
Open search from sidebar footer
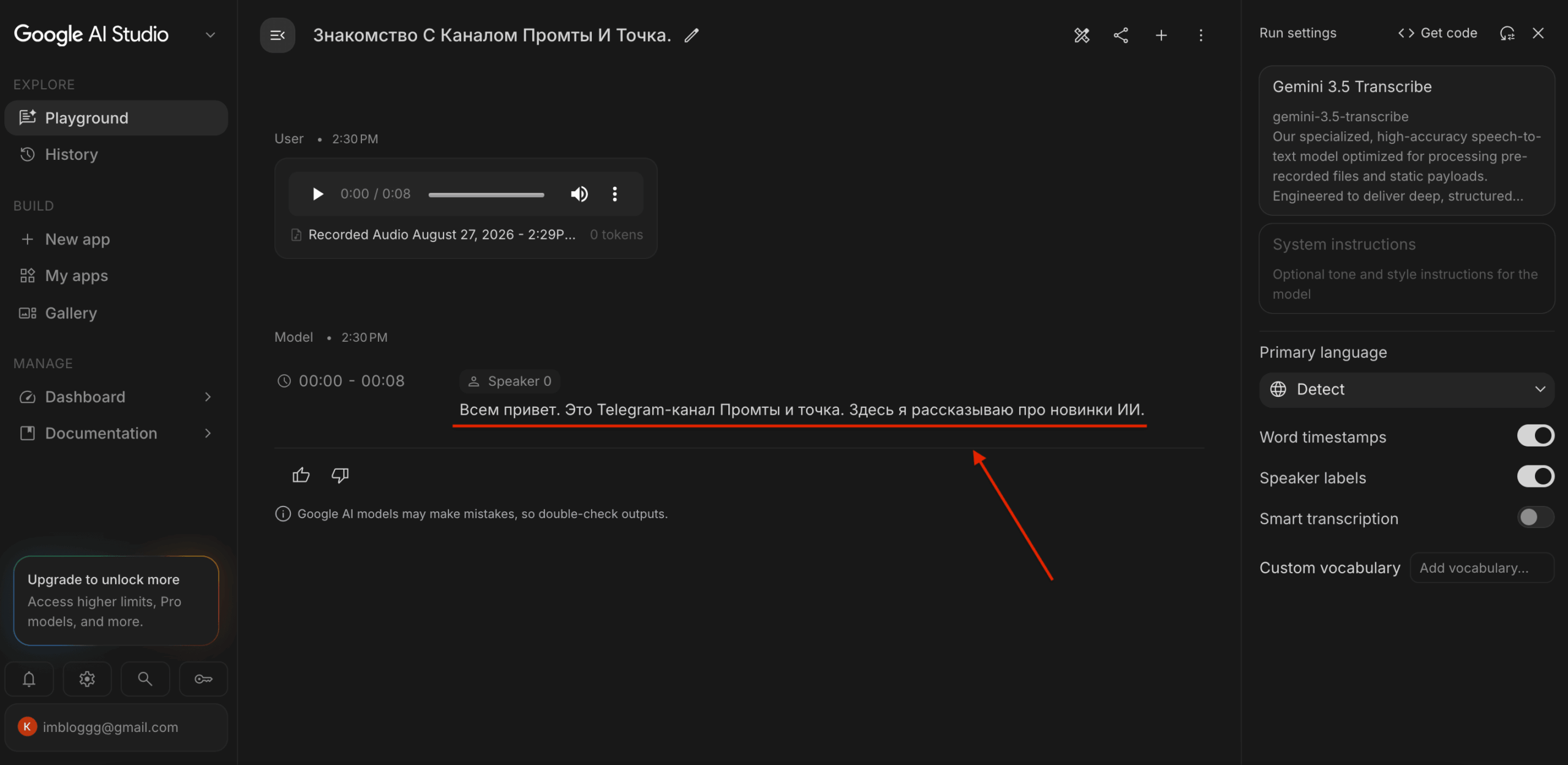(x=145, y=679)
